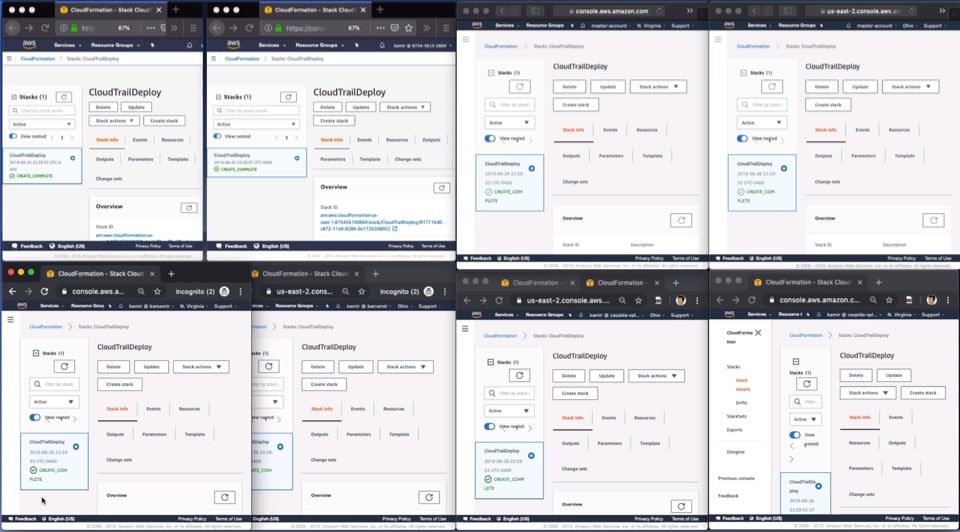Reload page in bottom-left incognito window
This screenshot has width=960, height=532.
(x=44, y=291)
